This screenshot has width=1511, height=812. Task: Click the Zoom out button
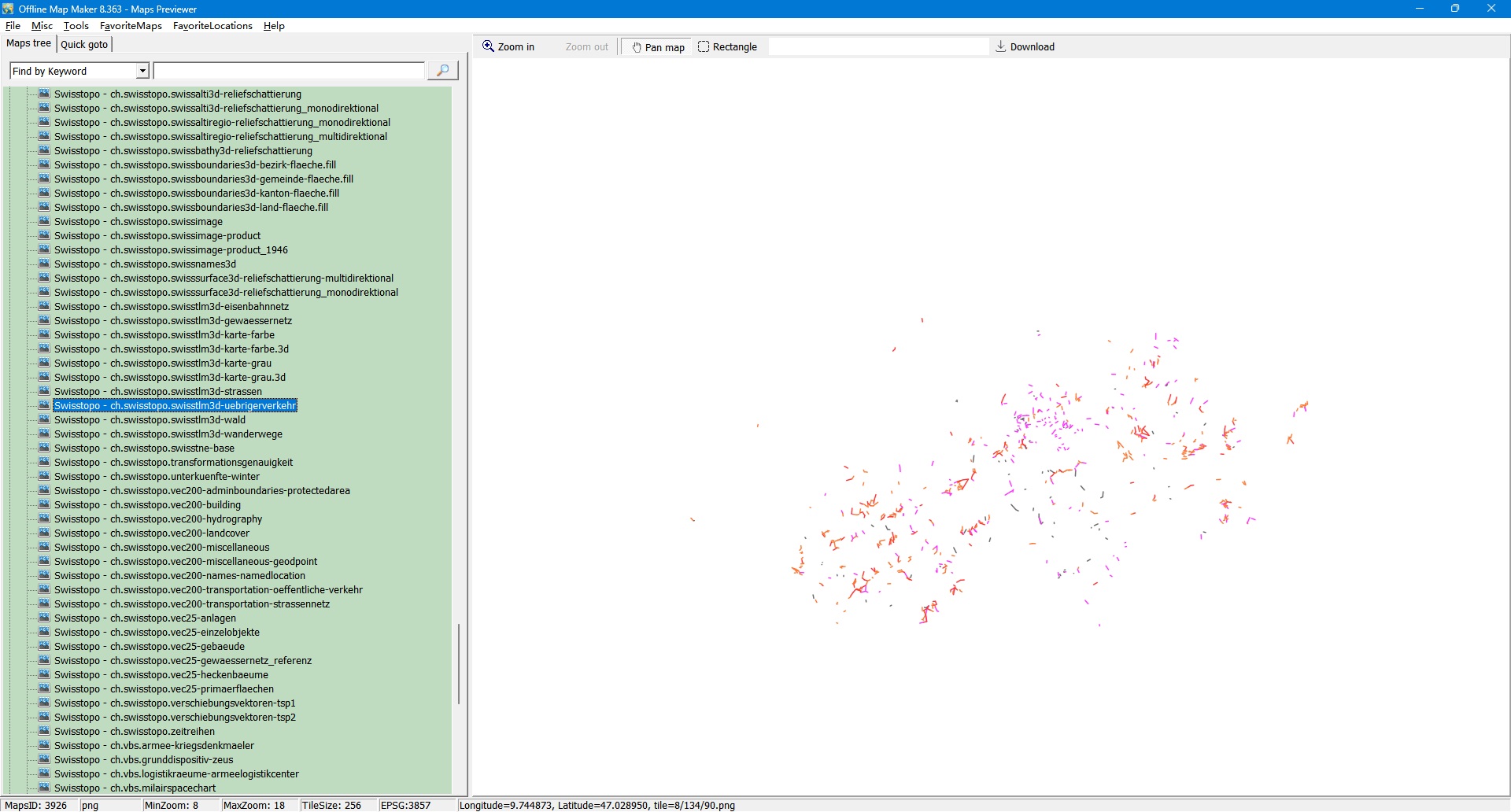[586, 47]
